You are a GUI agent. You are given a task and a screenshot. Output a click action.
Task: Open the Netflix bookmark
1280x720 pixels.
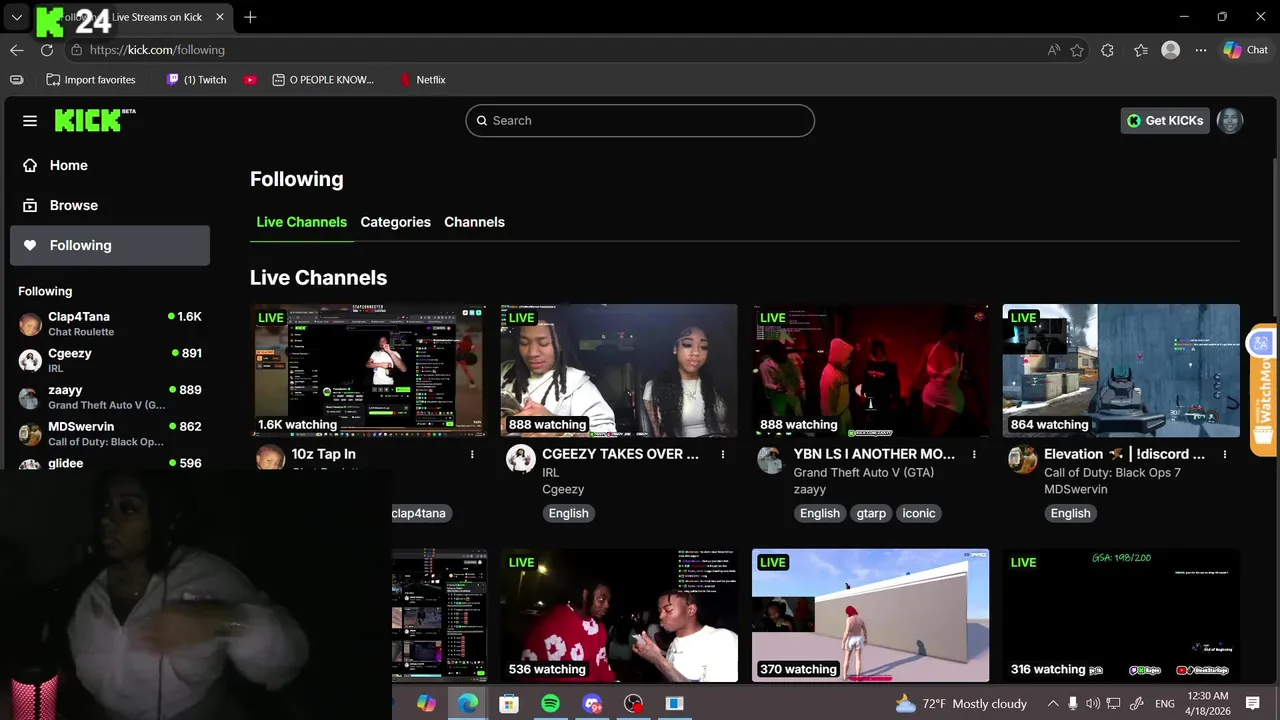(422, 80)
